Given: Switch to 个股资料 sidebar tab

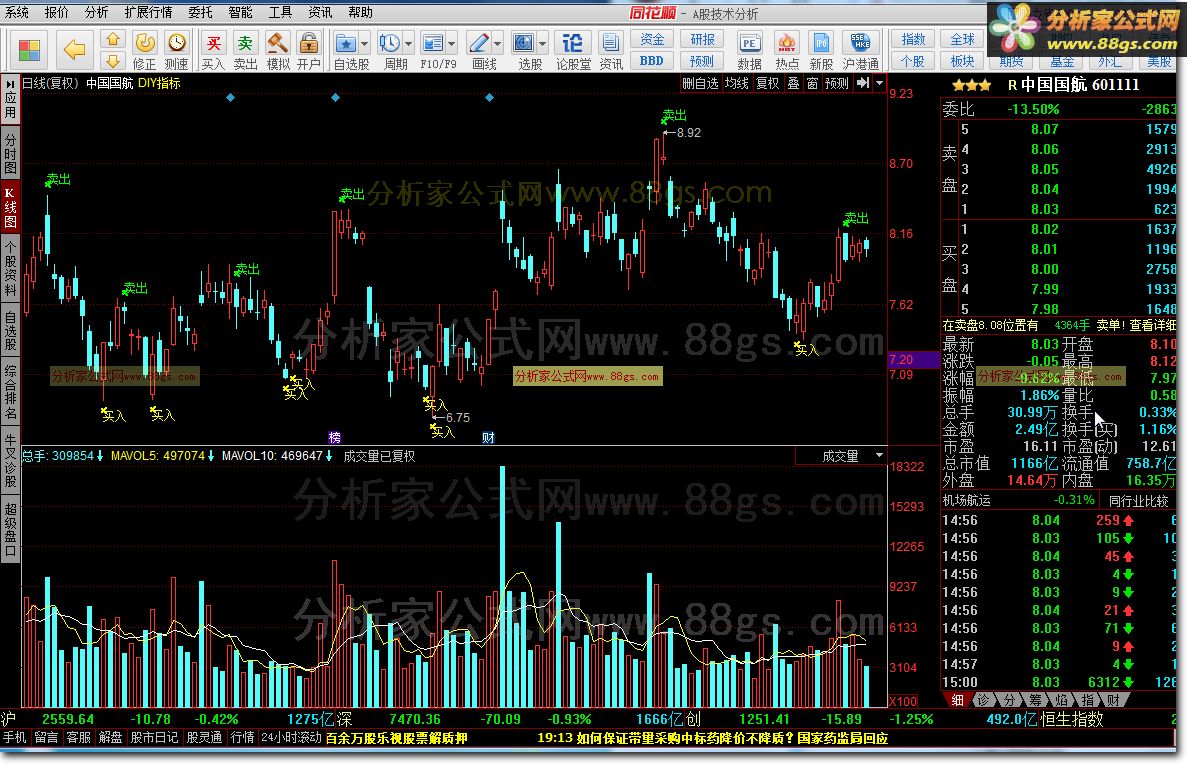Looking at the screenshot, I should pyautogui.click(x=10, y=268).
